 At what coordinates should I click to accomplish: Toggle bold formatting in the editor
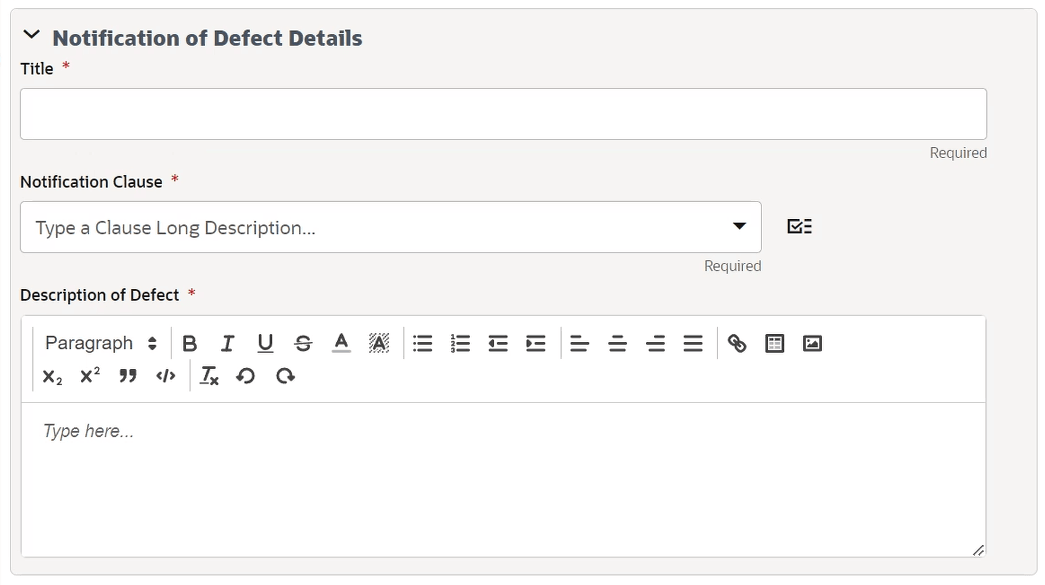click(x=190, y=343)
